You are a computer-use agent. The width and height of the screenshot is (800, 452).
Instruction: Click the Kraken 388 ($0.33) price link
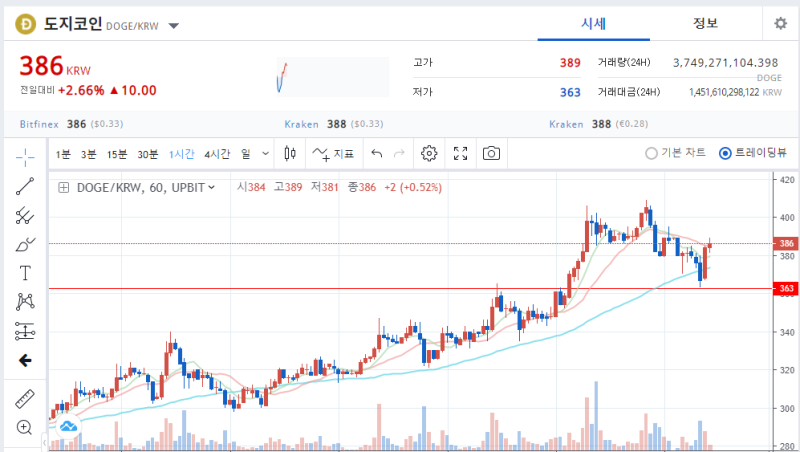pyautogui.click(x=334, y=124)
